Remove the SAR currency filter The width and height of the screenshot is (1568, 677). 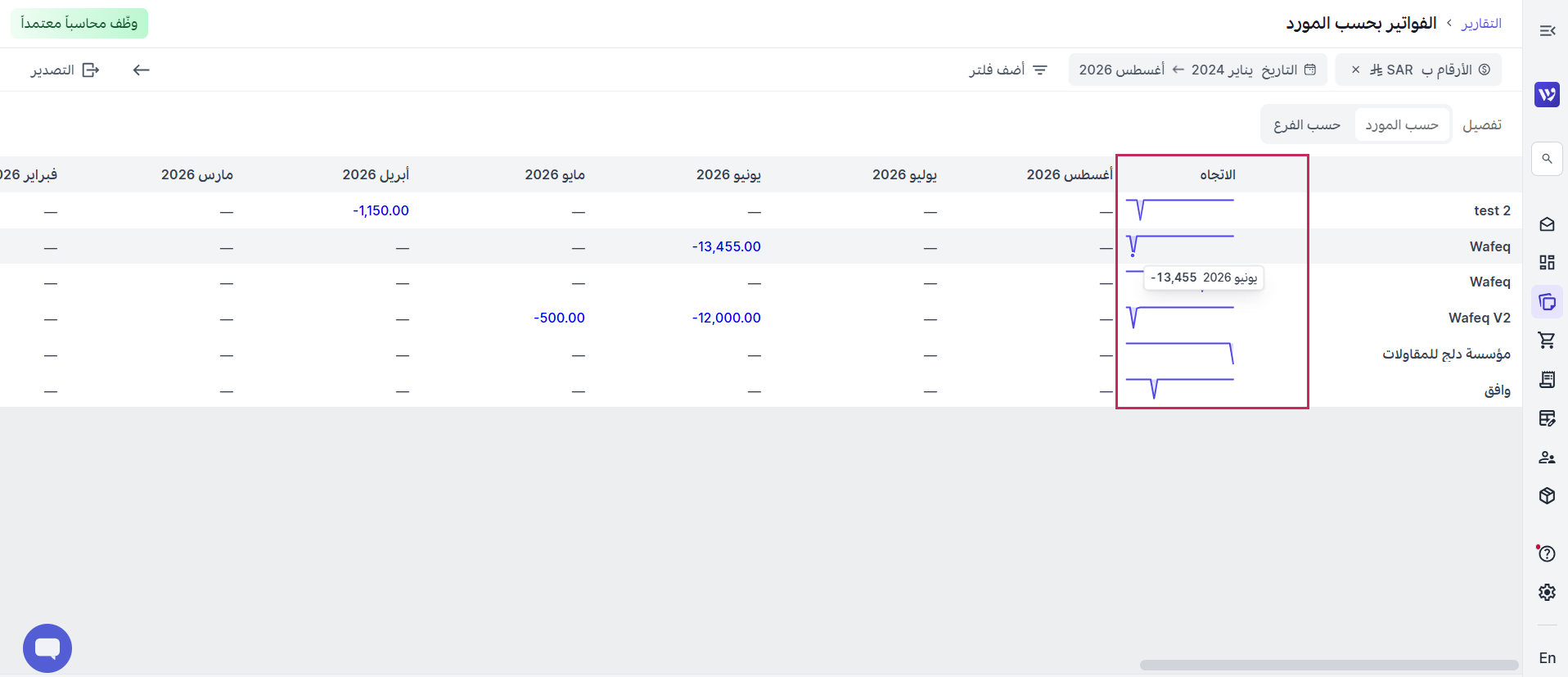pos(1355,70)
